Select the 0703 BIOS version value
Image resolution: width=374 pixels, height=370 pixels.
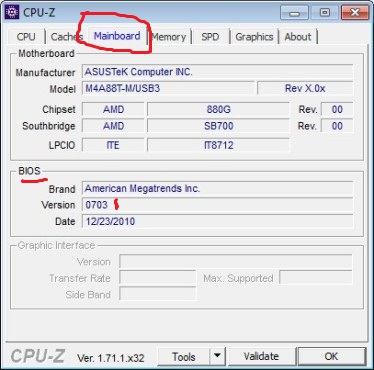218,205
